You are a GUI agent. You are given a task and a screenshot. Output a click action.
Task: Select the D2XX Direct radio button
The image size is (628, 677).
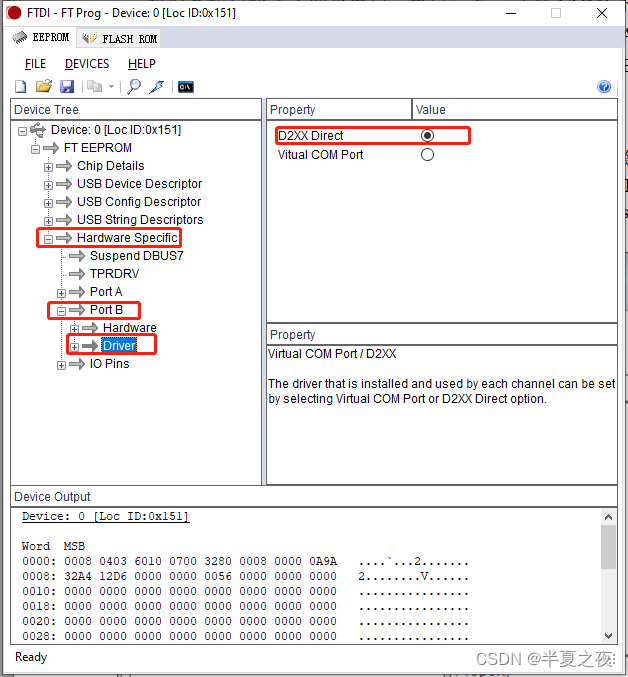coord(427,136)
